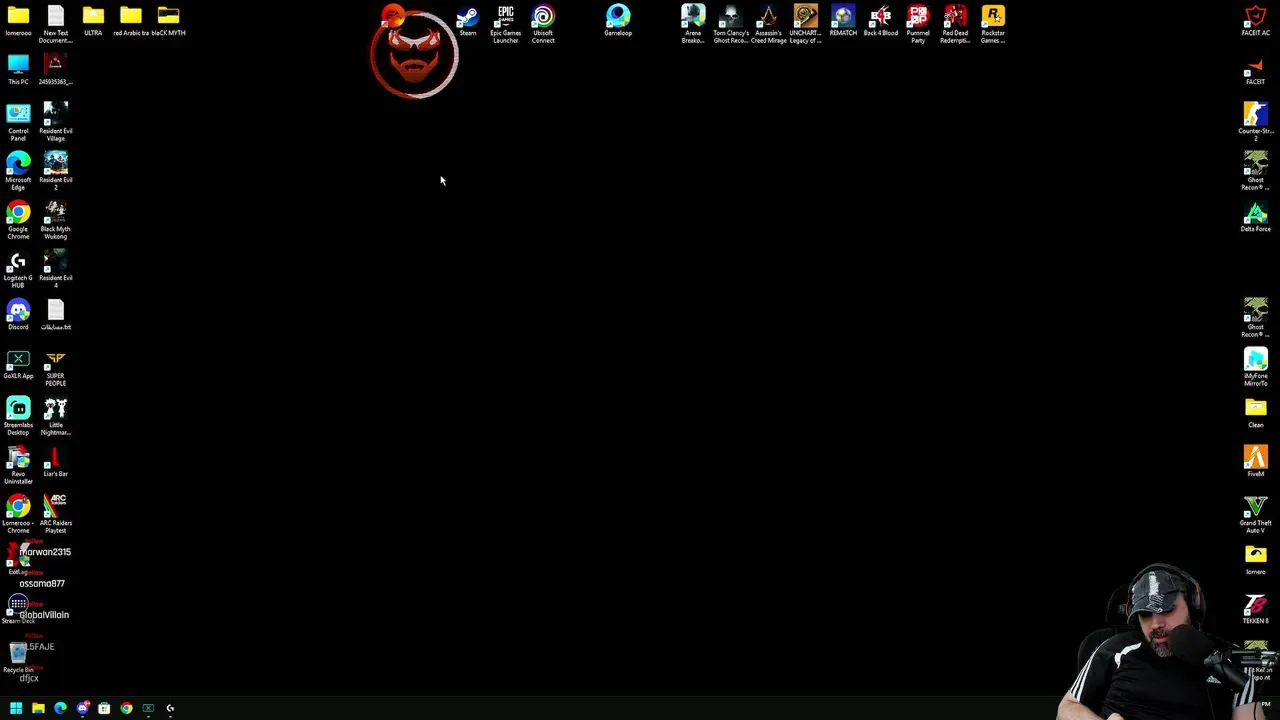1280x720 pixels.
Task: Click Streamlabs Desktop icon
Action: [x=18, y=416]
